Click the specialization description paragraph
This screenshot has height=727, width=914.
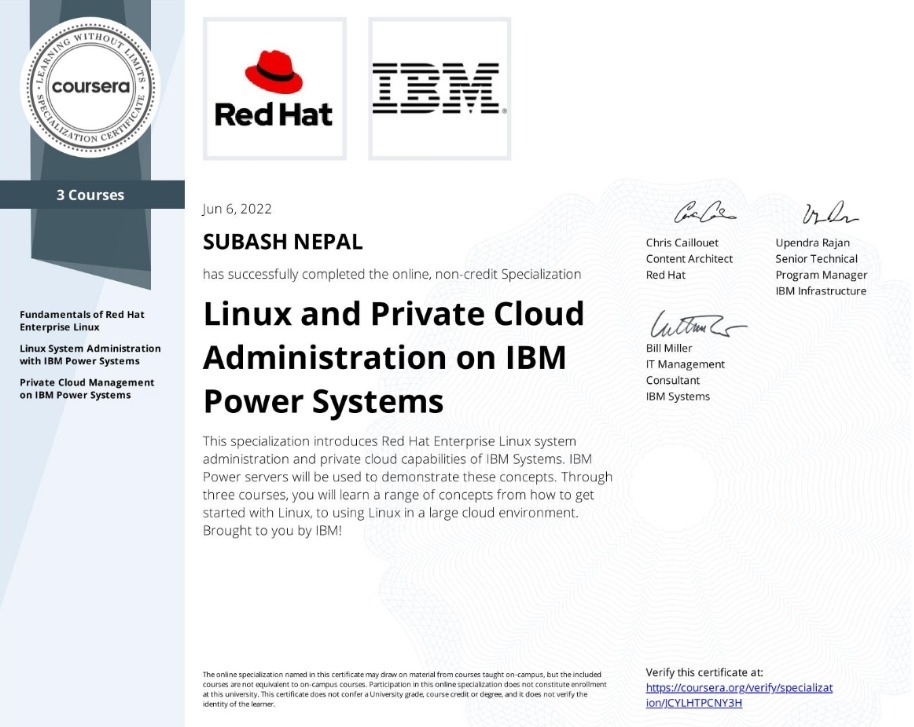point(407,486)
